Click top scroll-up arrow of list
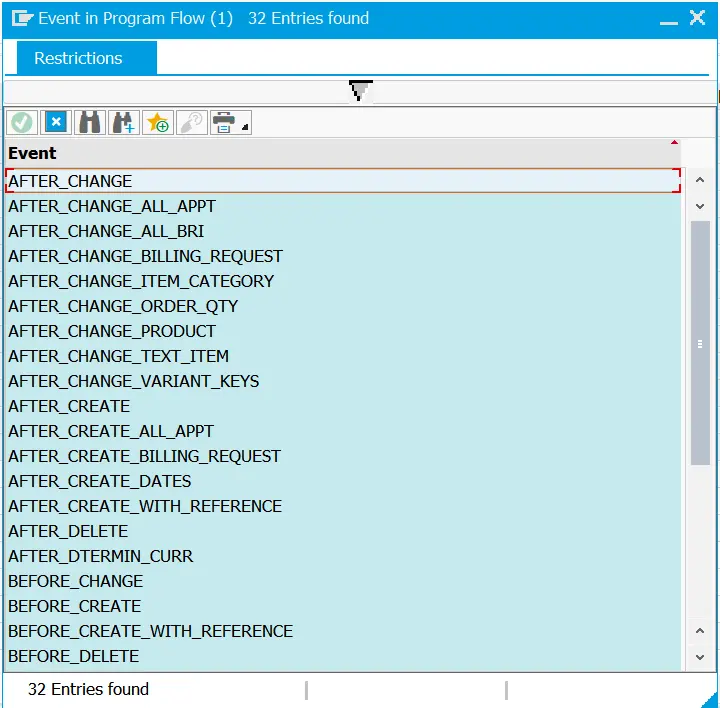 coord(700,180)
